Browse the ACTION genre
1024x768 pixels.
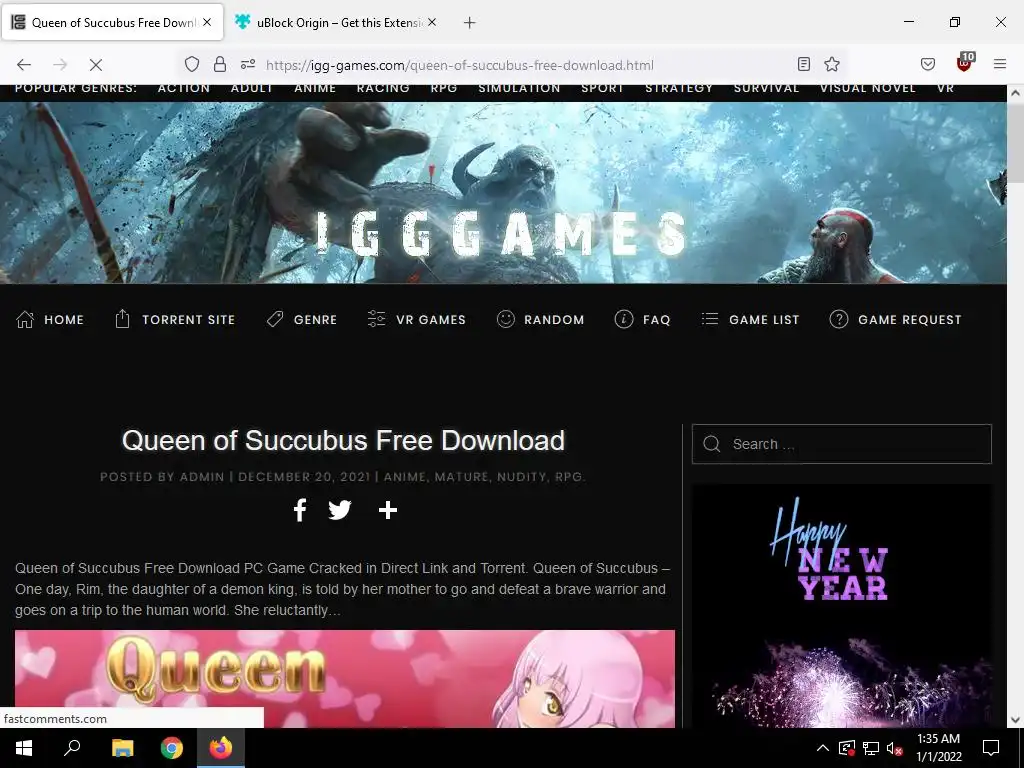point(184,88)
